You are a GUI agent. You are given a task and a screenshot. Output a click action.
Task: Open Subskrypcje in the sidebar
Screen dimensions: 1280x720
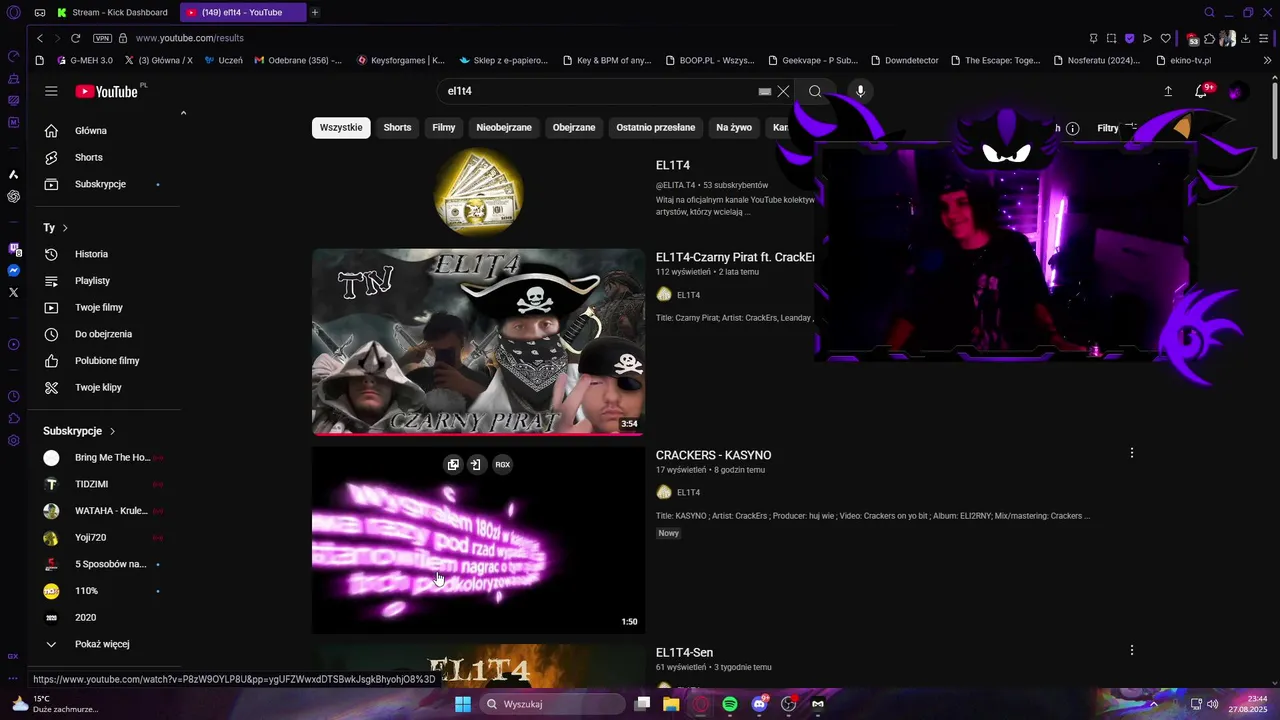pyautogui.click(x=104, y=184)
